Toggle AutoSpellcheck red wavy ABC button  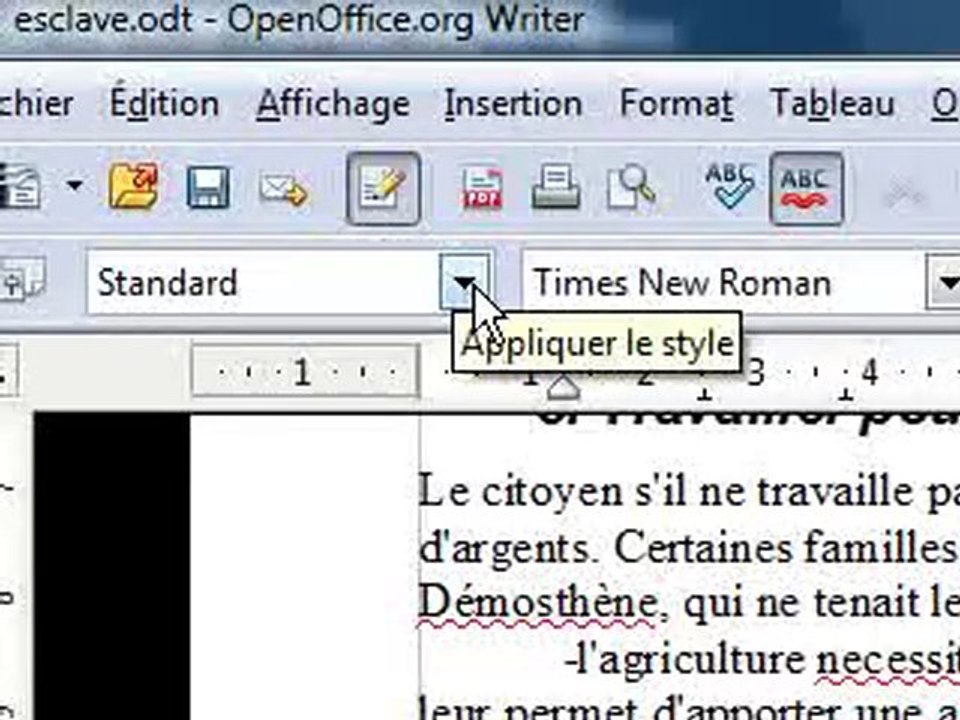click(x=806, y=188)
